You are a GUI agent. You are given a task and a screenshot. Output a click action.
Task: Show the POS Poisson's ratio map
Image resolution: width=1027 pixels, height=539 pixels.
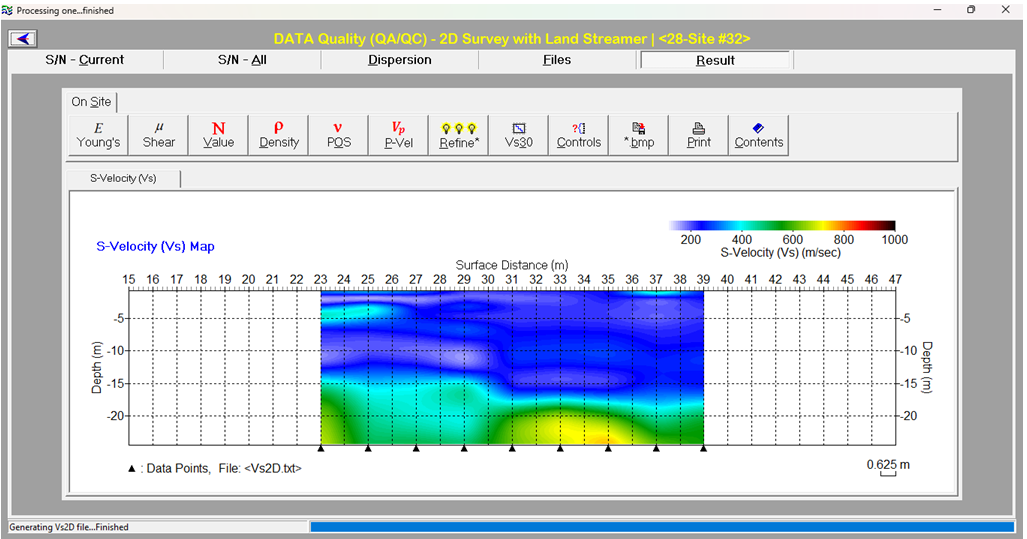coord(338,135)
